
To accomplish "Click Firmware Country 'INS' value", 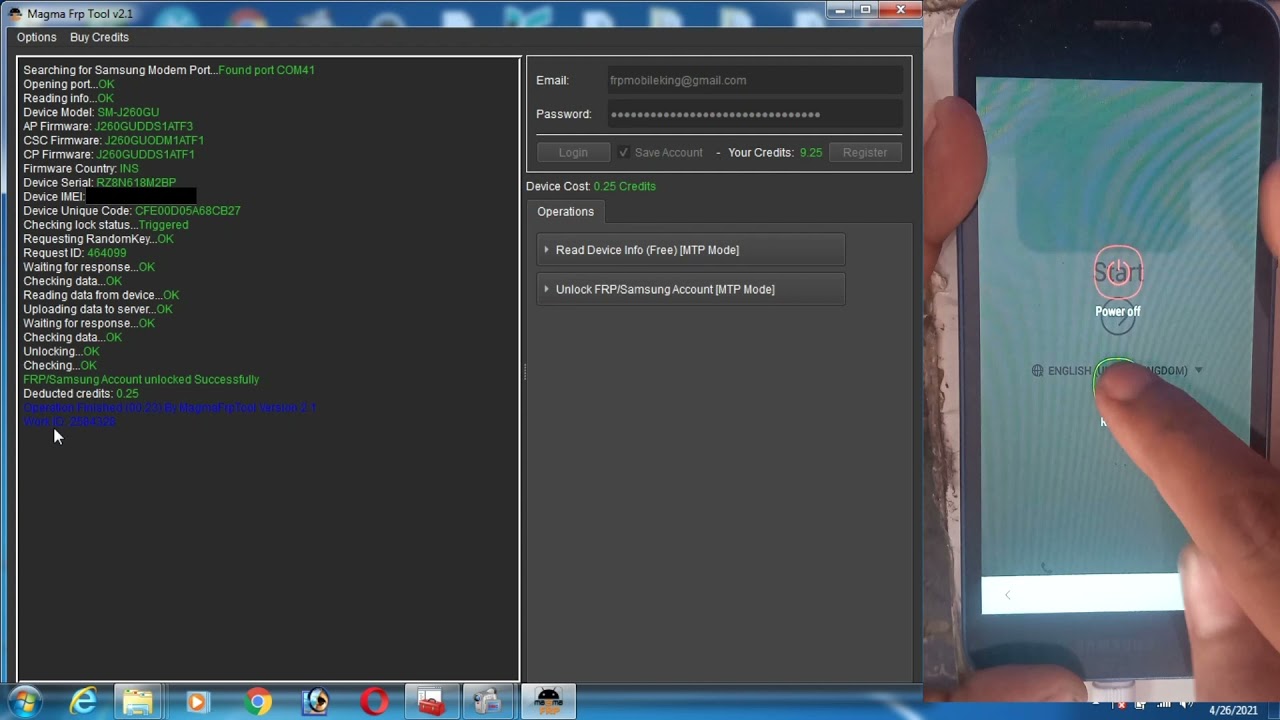I will (129, 168).
